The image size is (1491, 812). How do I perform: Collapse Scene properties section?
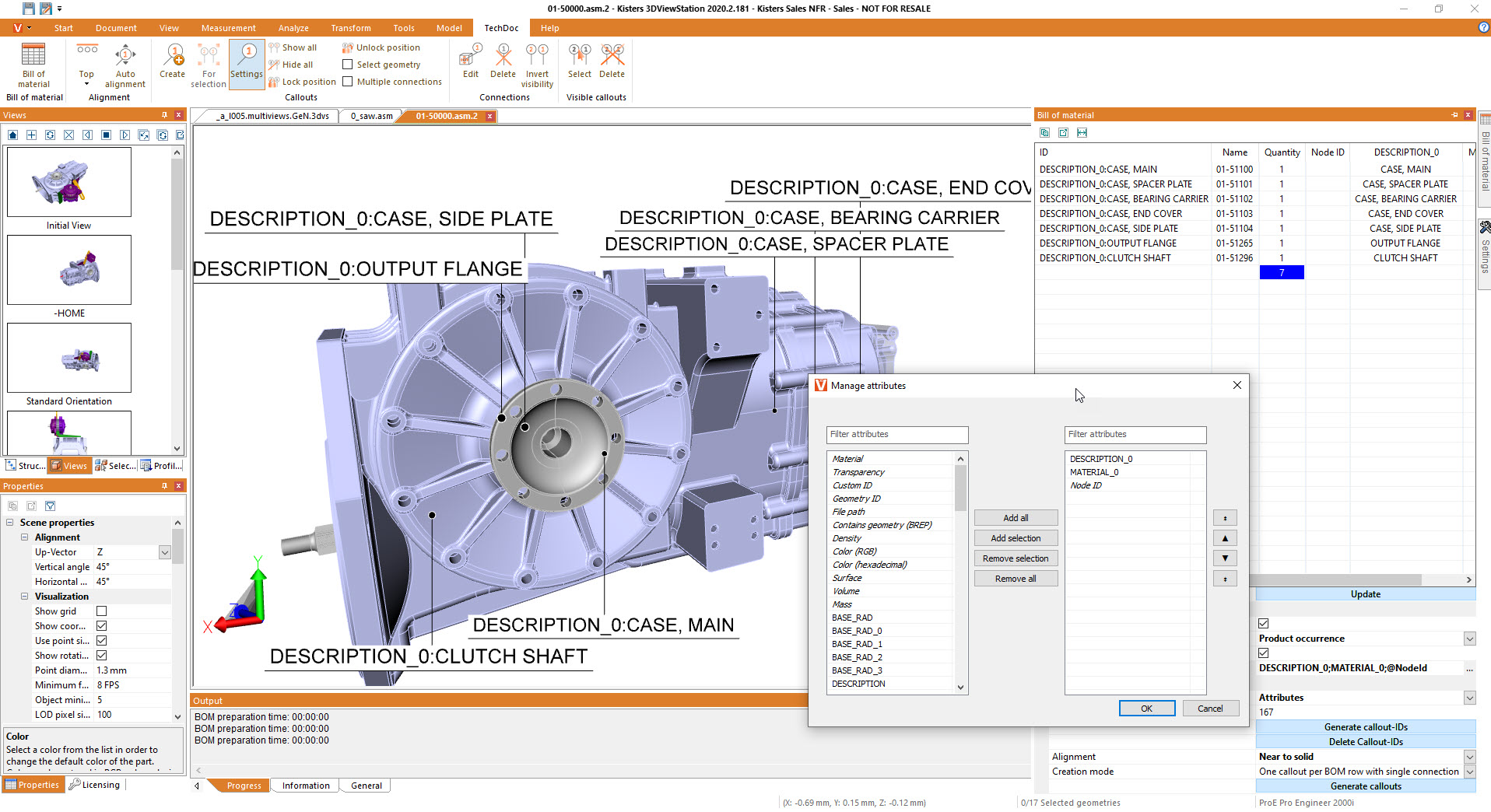coord(10,523)
